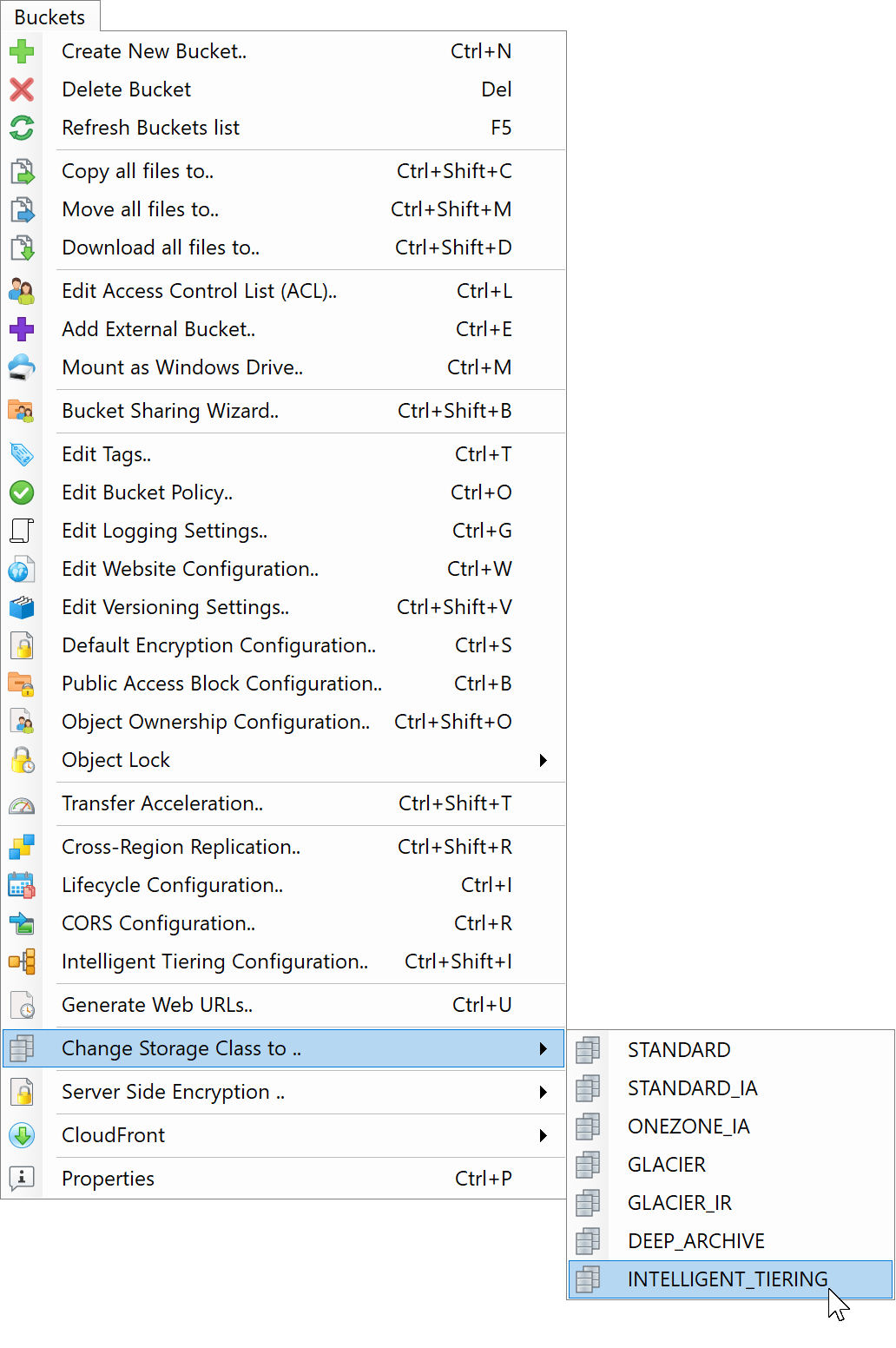This screenshot has height=1348, width=896.
Task: Choose Move all files to.. entry
Action: click(284, 209)
